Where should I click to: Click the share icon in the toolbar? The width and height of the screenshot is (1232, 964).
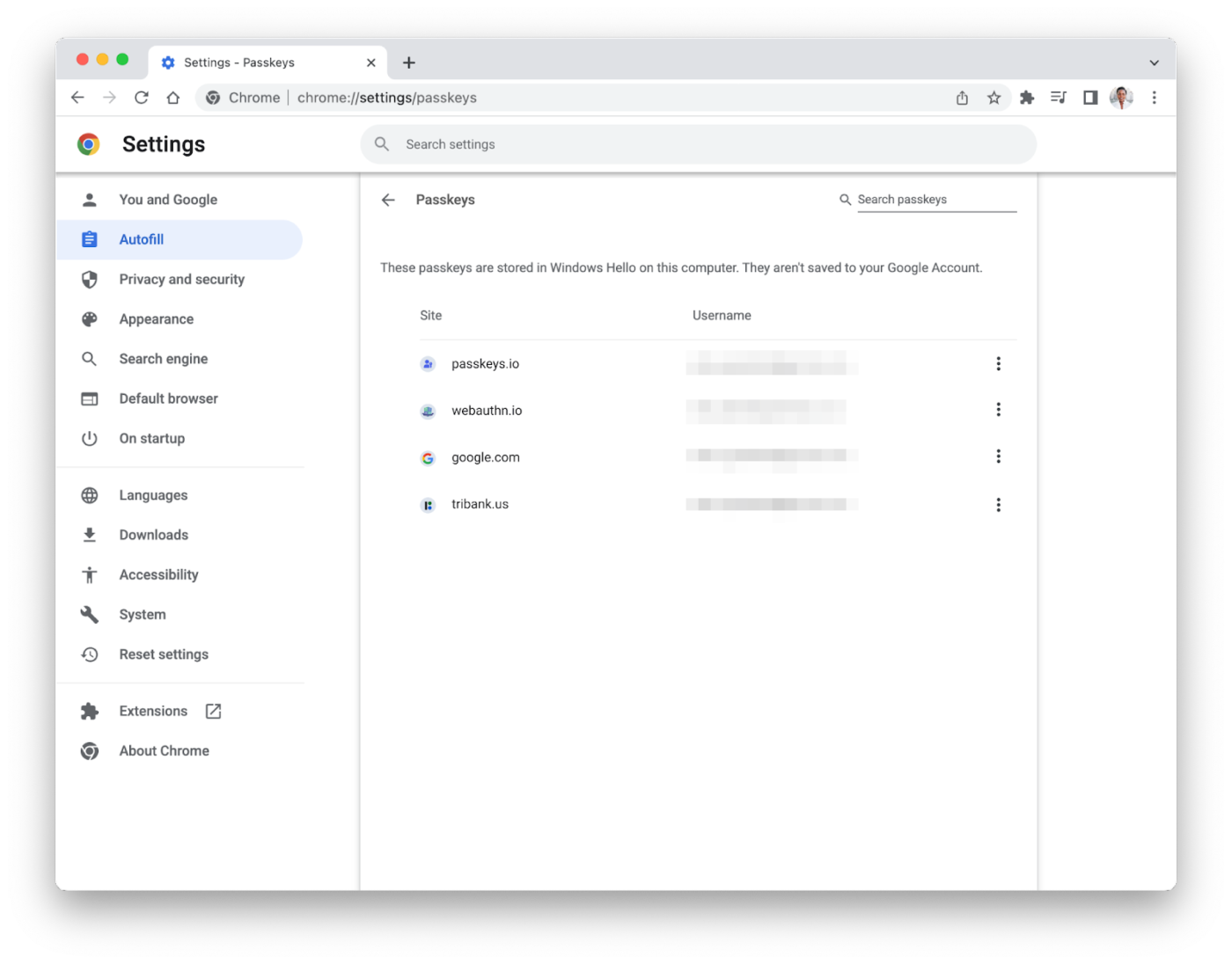coord(961,98)
